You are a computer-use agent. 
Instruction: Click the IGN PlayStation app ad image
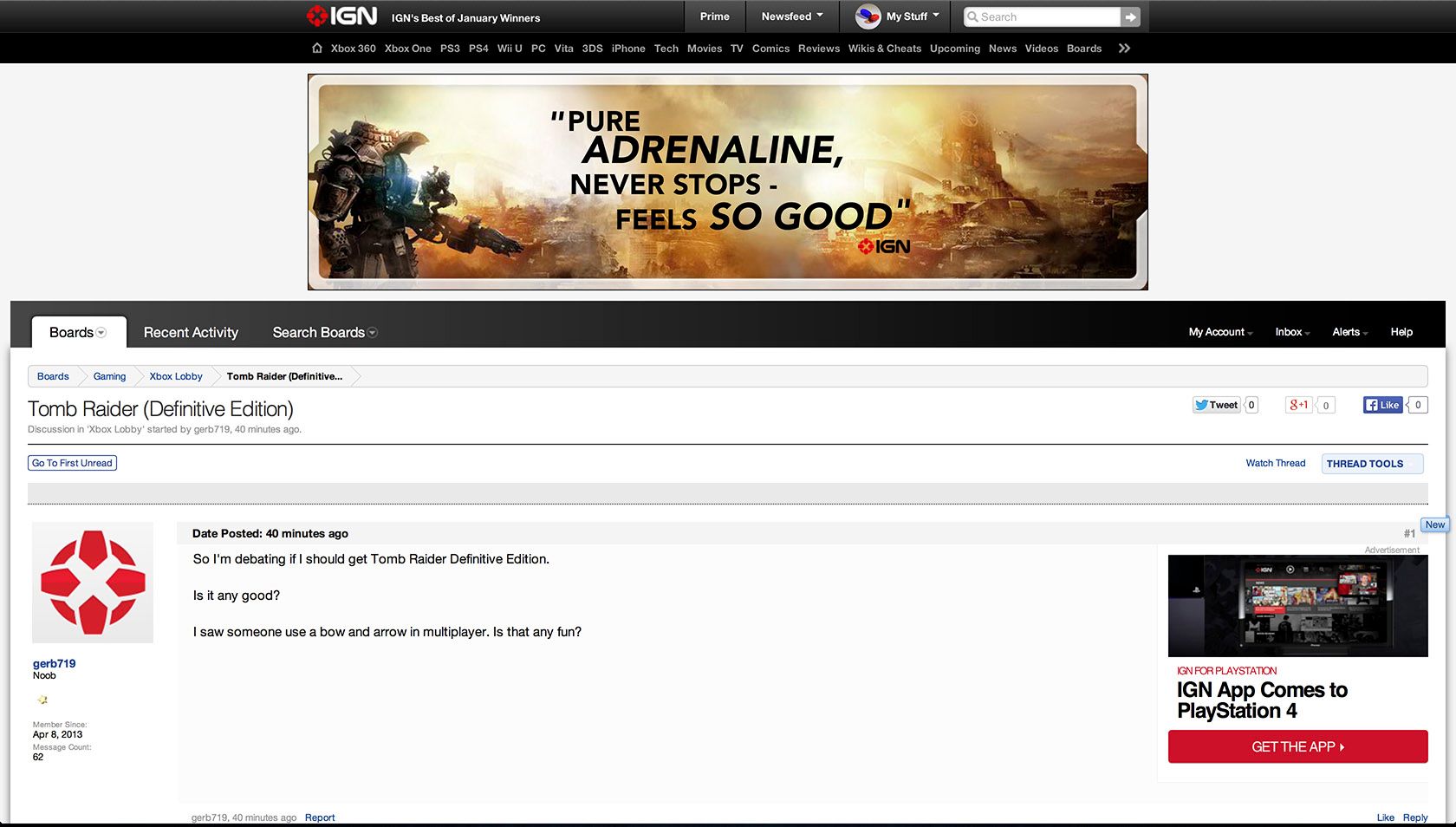1297,606
